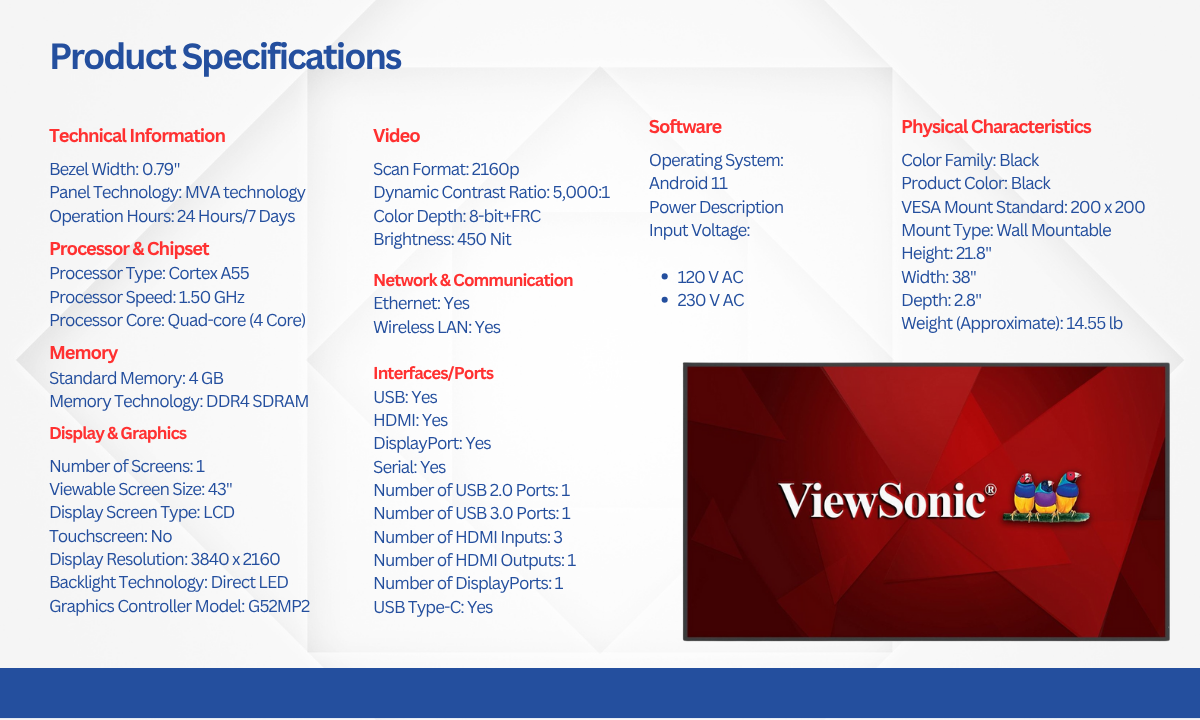Select 'Color Family: Black' line
1200x720 pixels.
click(x=970, y=160)
